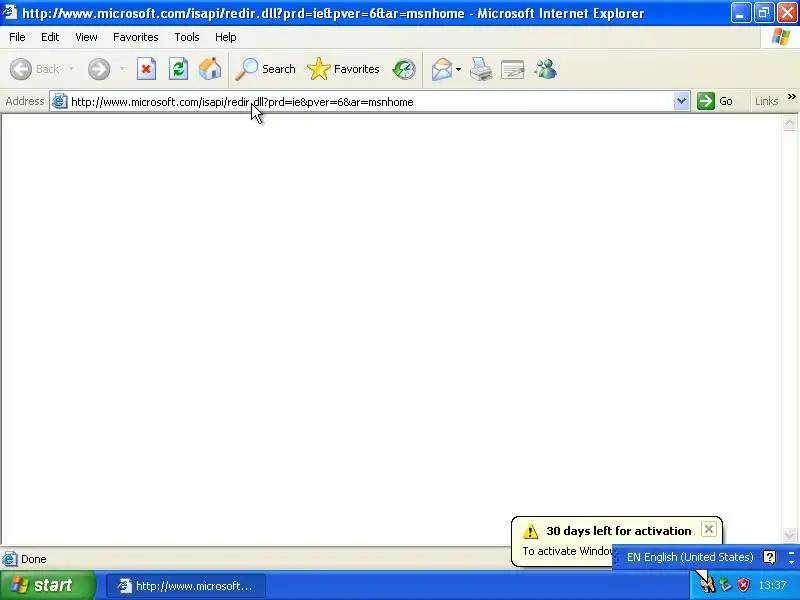Open the View menu

click(86, 37)
